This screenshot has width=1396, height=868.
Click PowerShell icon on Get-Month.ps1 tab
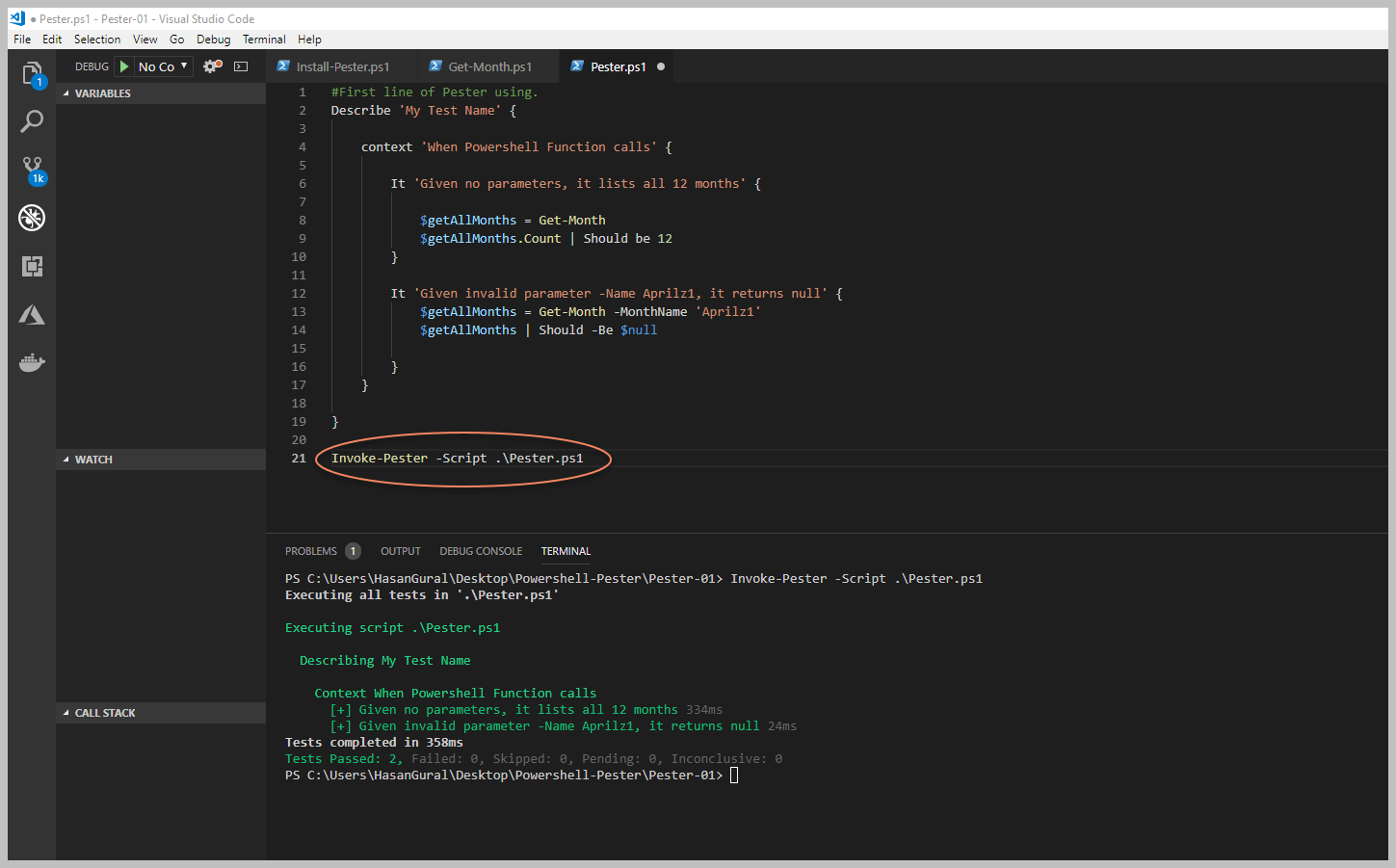(435, 66)
